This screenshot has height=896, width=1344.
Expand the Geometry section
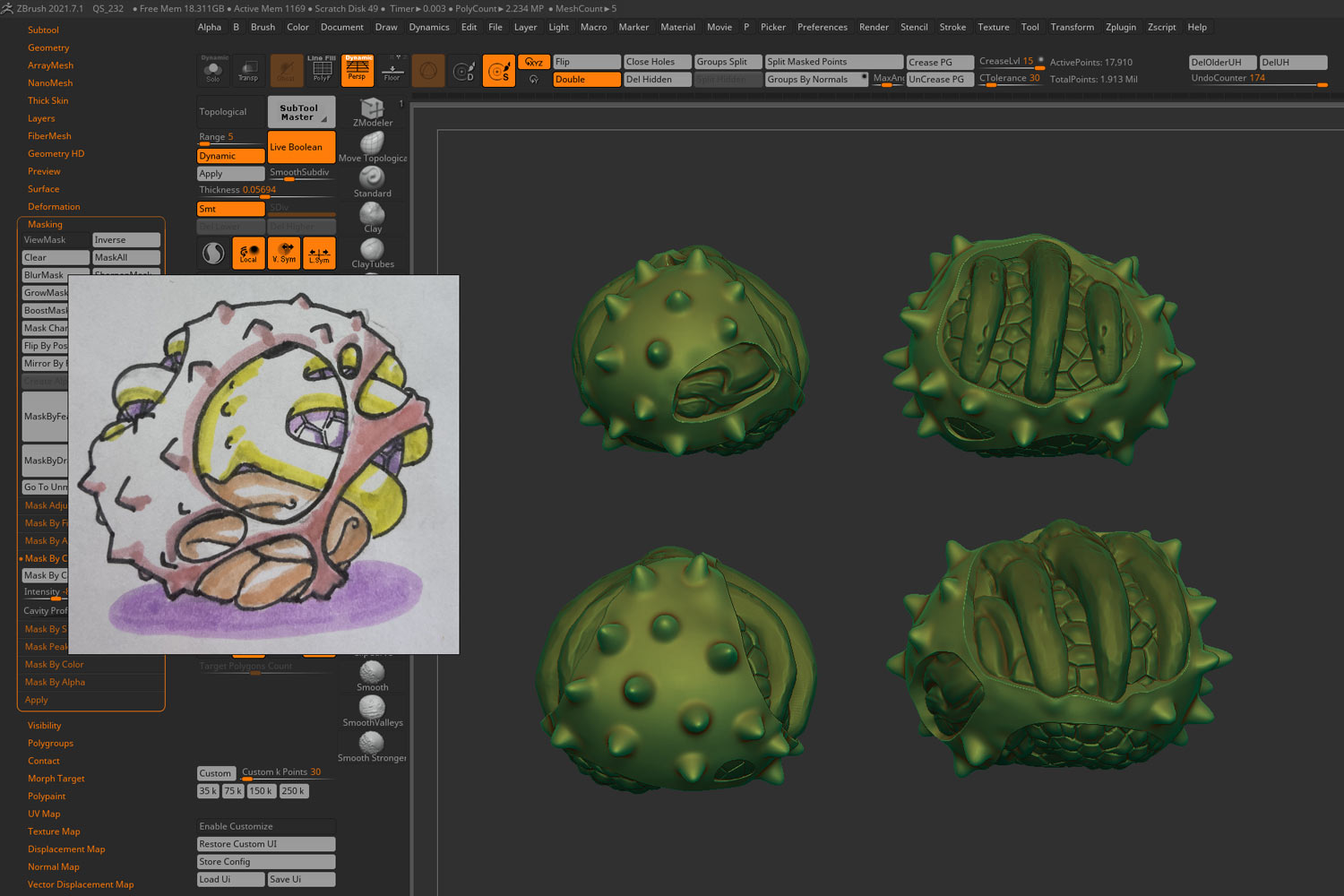coord(48,47)
